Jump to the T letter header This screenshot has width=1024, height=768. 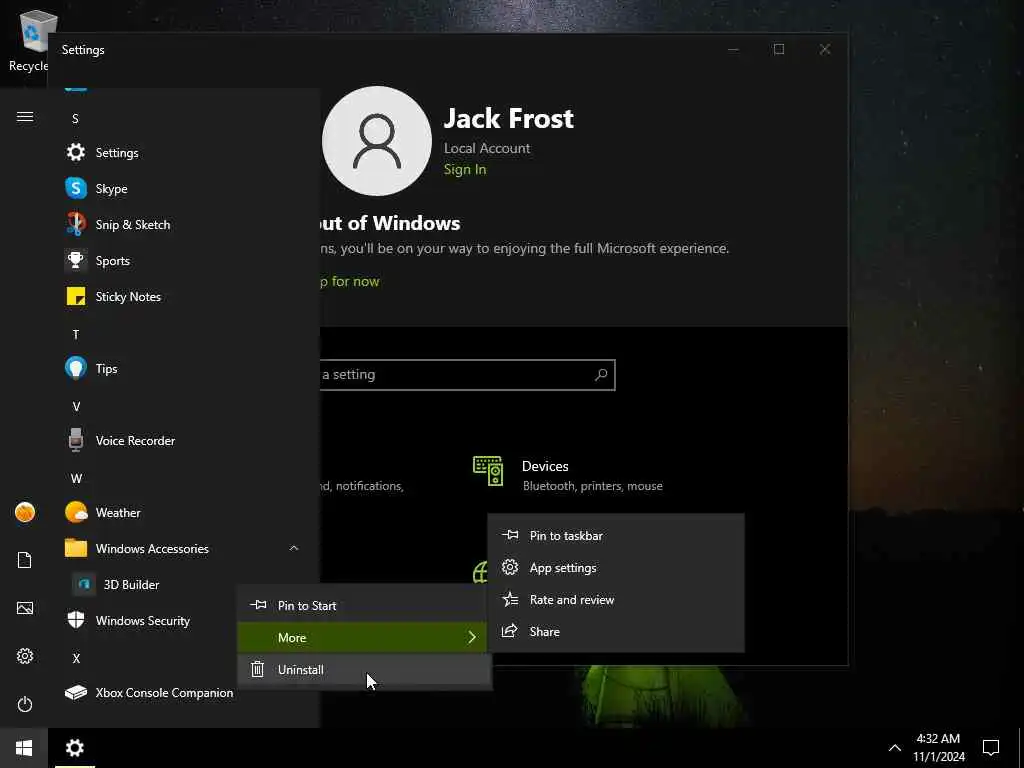pos(76,334)
